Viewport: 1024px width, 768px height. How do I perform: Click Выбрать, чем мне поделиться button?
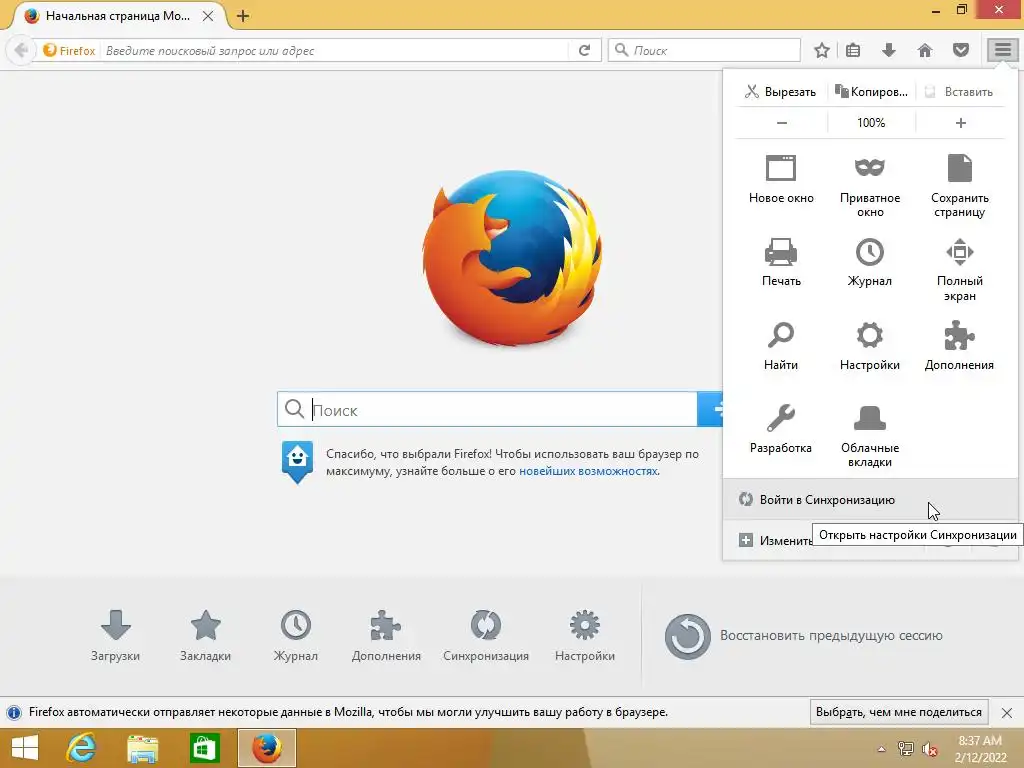coord(899,712)
